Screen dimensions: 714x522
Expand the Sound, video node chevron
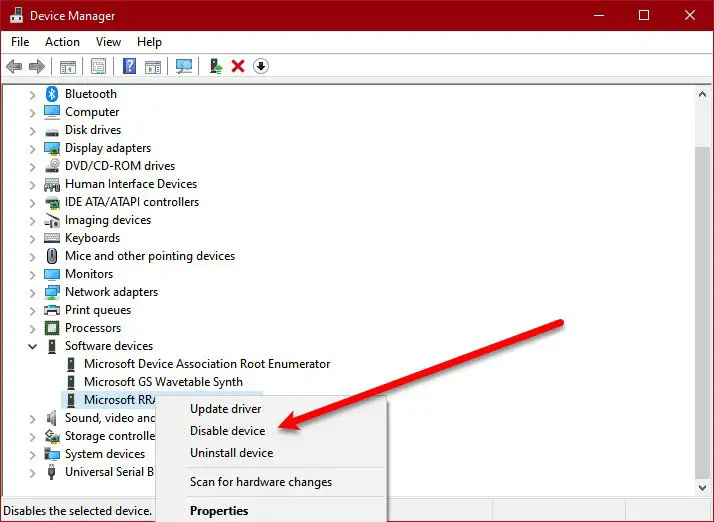click(32, 419)
